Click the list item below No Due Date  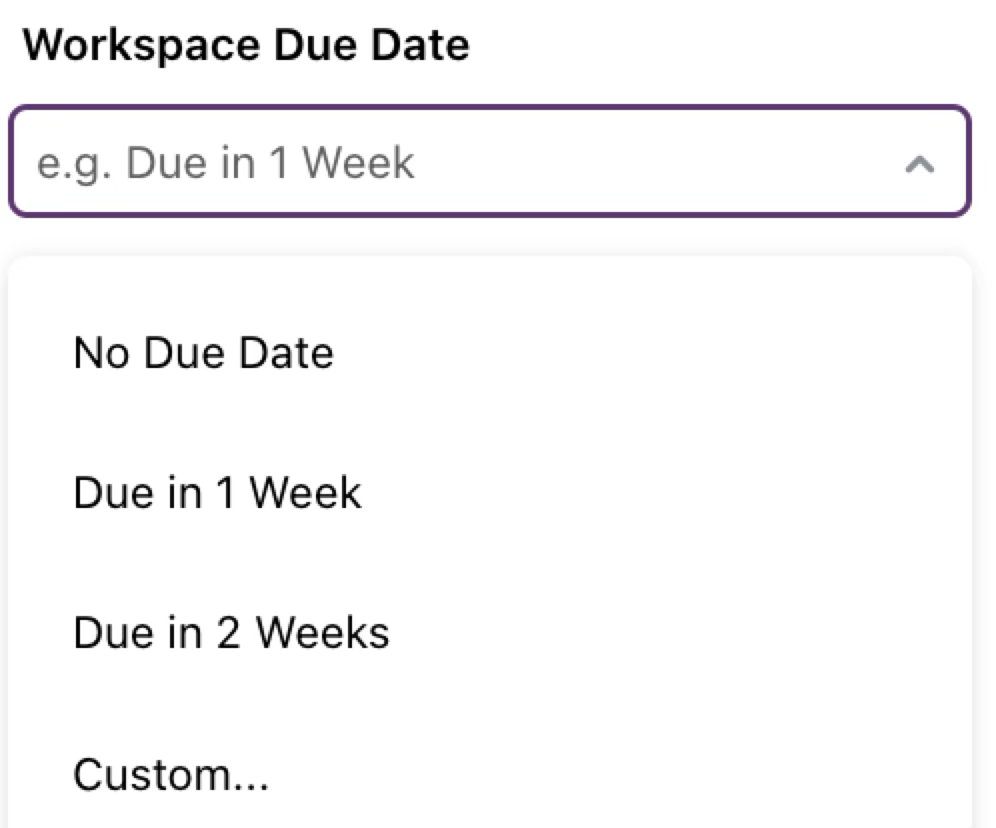pos(217,493)
